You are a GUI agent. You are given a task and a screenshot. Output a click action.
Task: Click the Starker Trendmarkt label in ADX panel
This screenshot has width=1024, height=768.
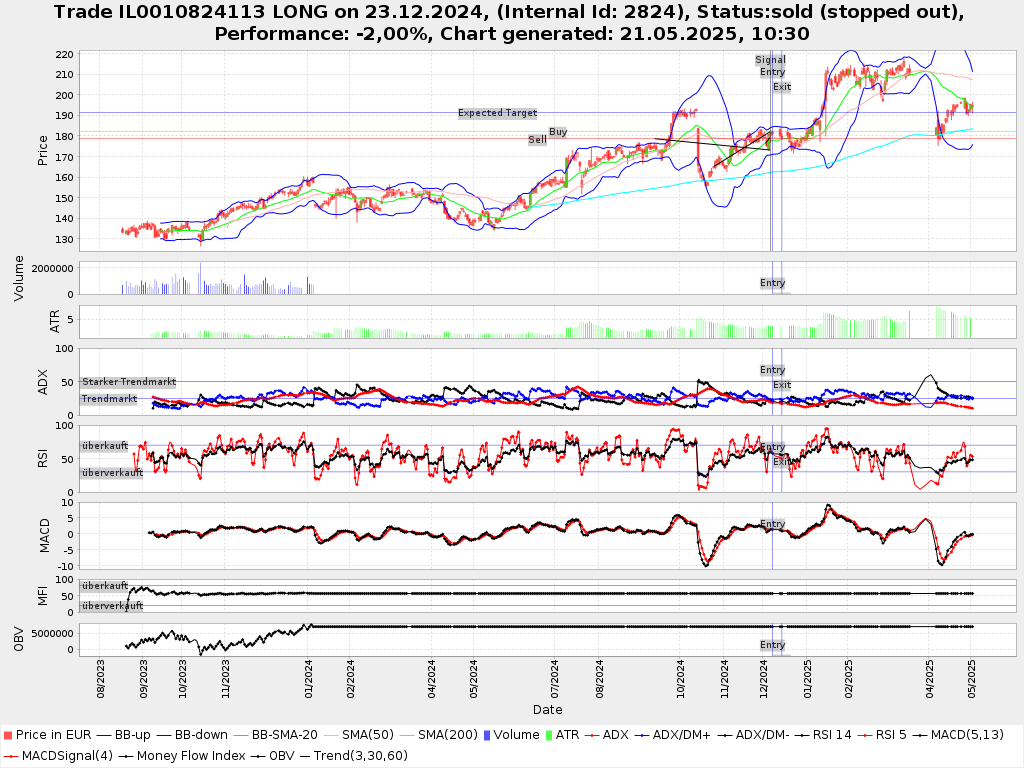(x=129, y=382)
